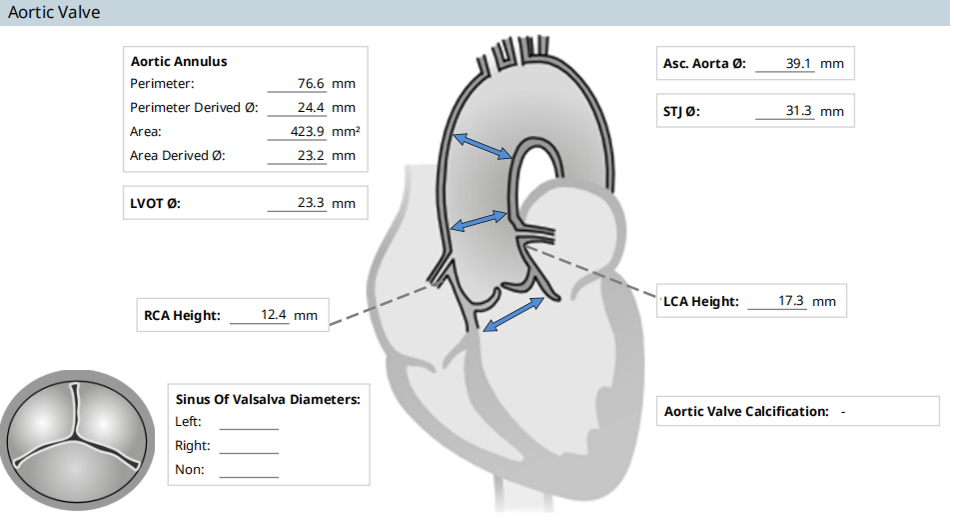This screenshot has height=527, width=954.
Task: Select the Perimeter Derived Ø value 24.4
Action: tap(297, 108)
